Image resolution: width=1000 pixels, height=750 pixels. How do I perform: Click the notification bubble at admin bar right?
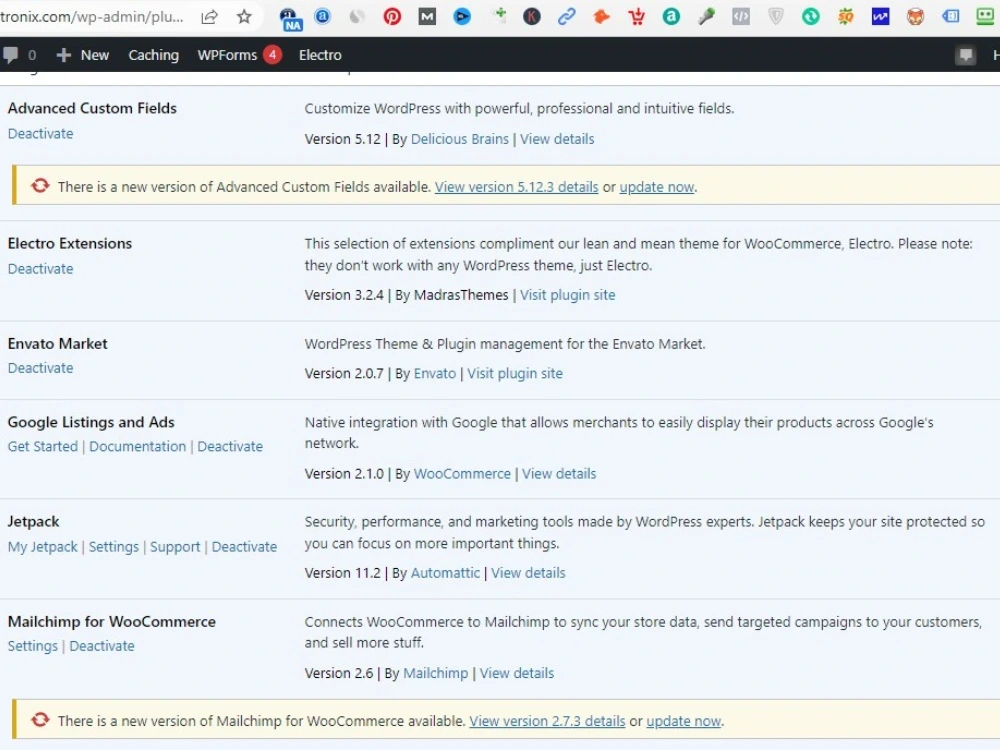tap(966, 55)
